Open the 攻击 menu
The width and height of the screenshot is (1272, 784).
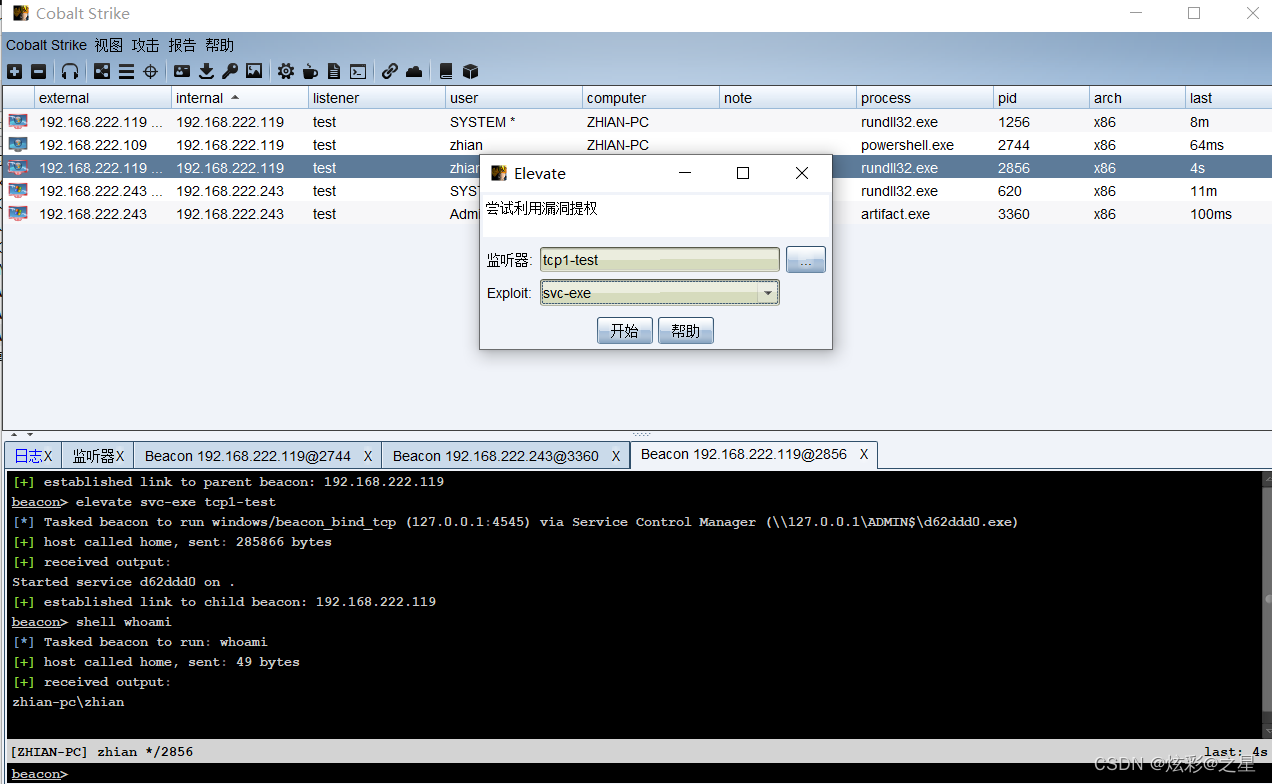click(x=145, y=45)
